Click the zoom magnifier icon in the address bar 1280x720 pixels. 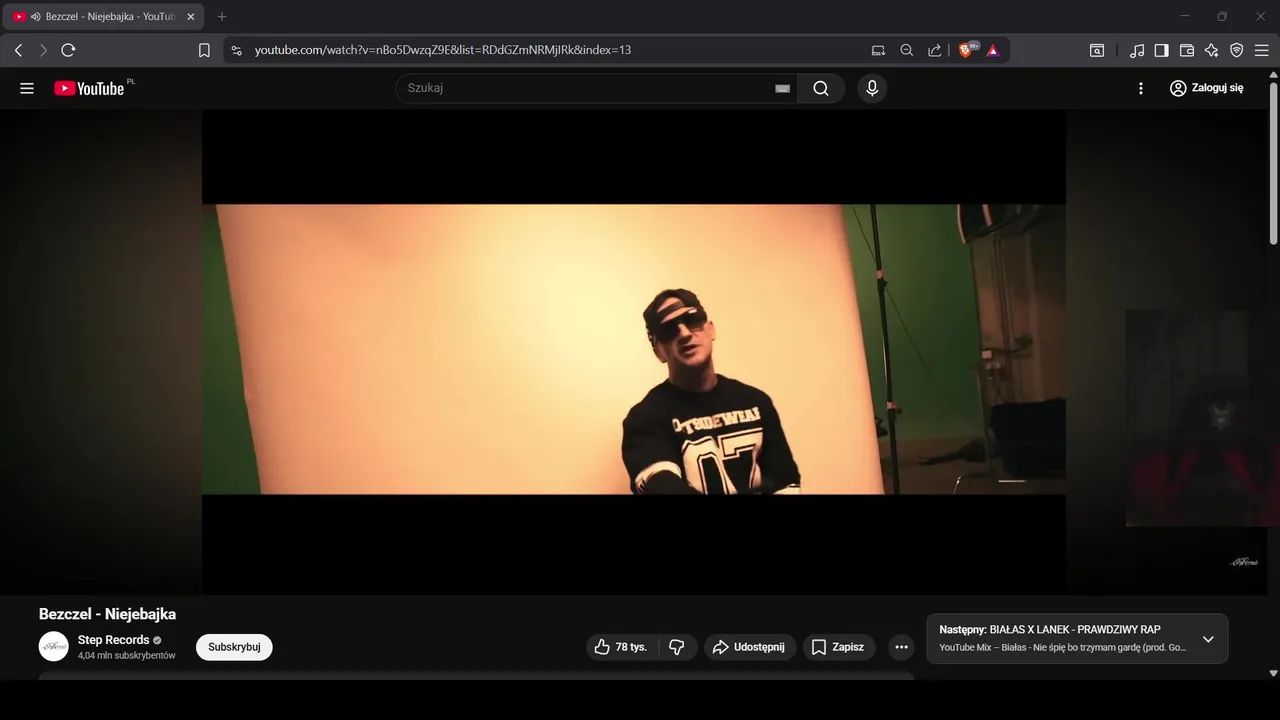coord(906,50)
